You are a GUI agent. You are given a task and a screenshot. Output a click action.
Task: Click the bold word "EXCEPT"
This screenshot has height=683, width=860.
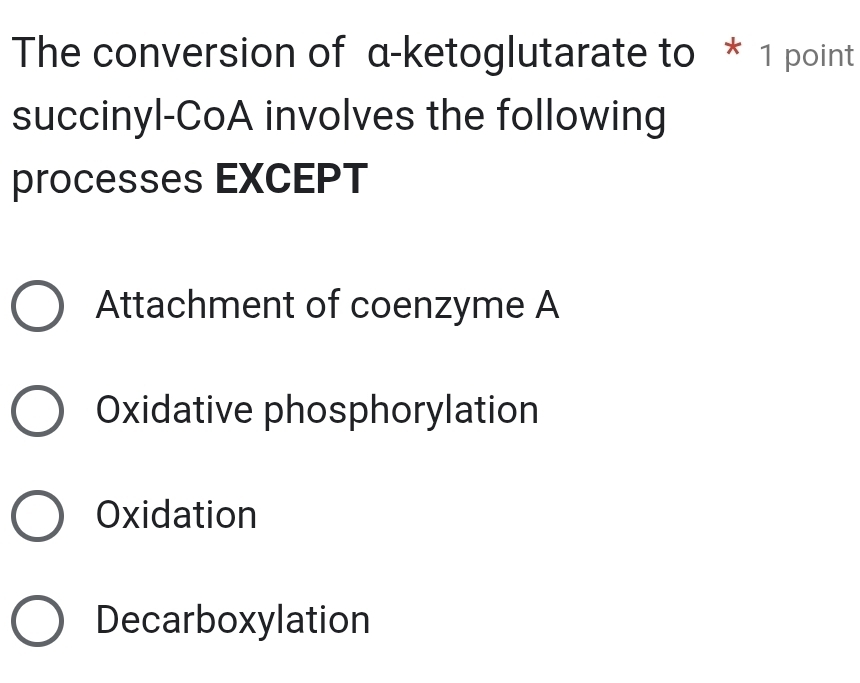(x=290, y=180)
